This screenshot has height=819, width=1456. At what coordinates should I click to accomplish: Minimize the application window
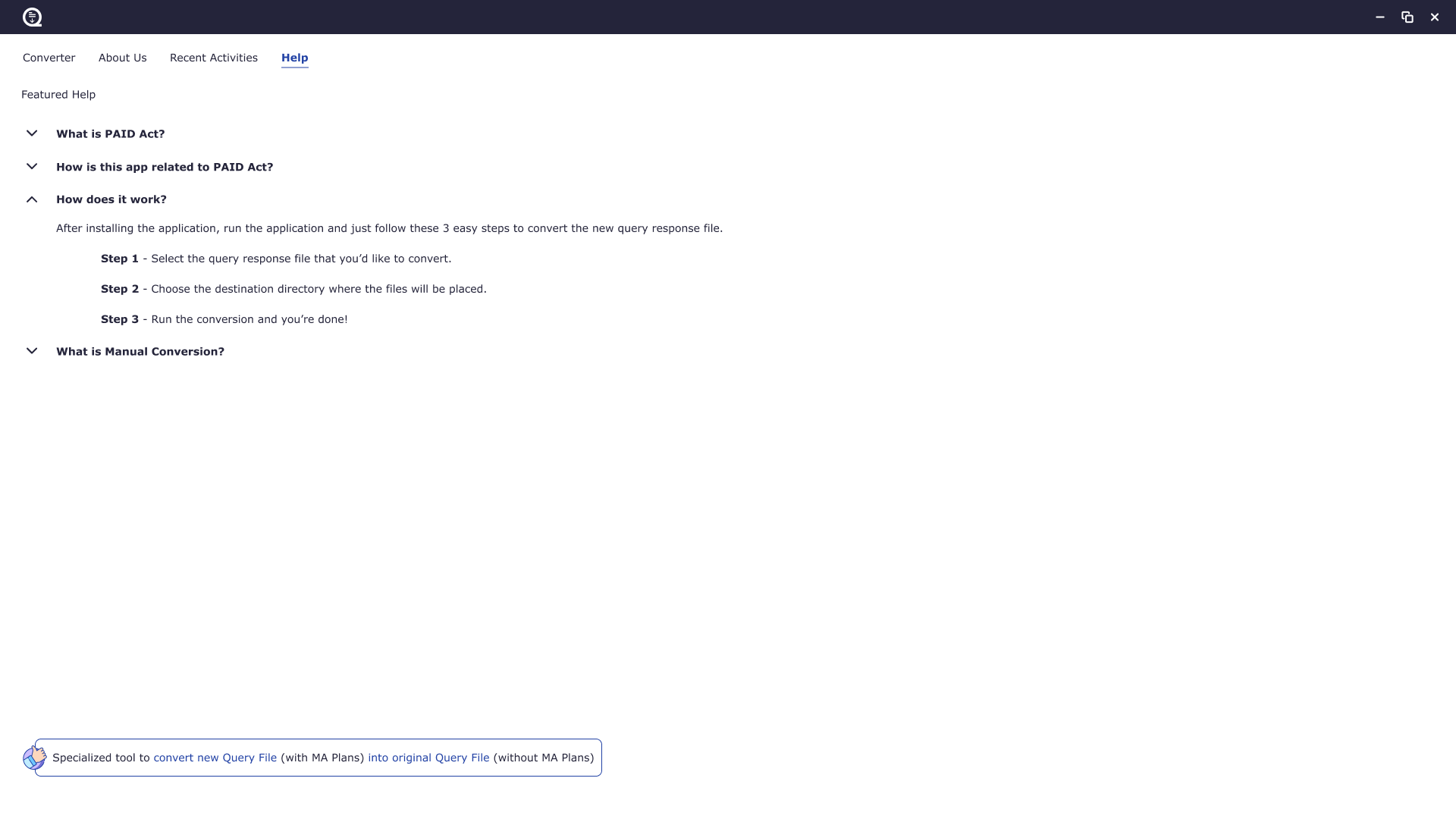pos(1379,17)
